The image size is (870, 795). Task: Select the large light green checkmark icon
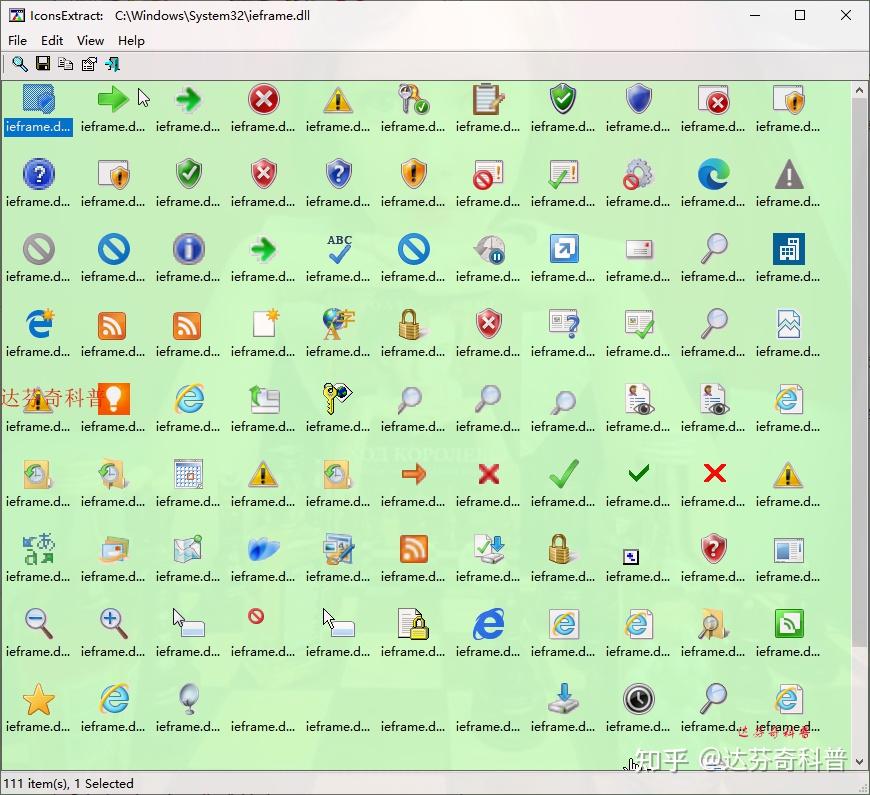coord(564,474)
